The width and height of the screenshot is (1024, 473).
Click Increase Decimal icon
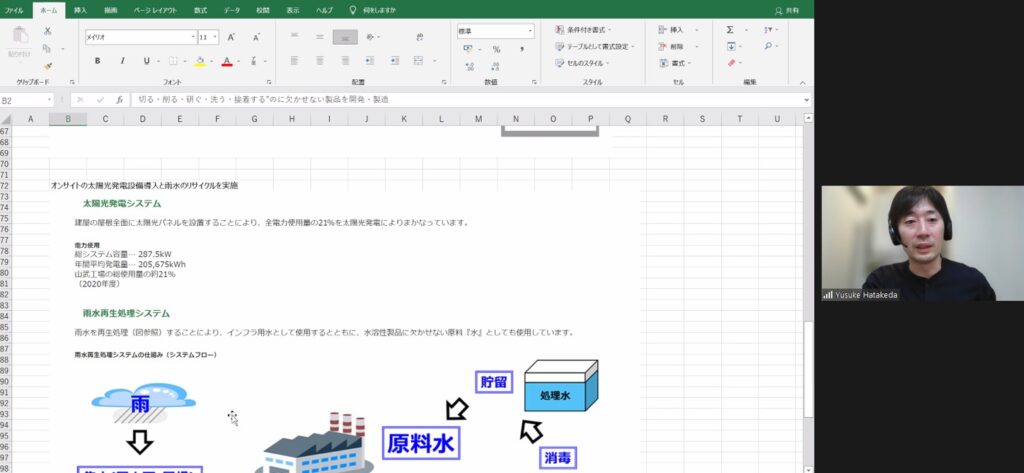coord(470,66)
